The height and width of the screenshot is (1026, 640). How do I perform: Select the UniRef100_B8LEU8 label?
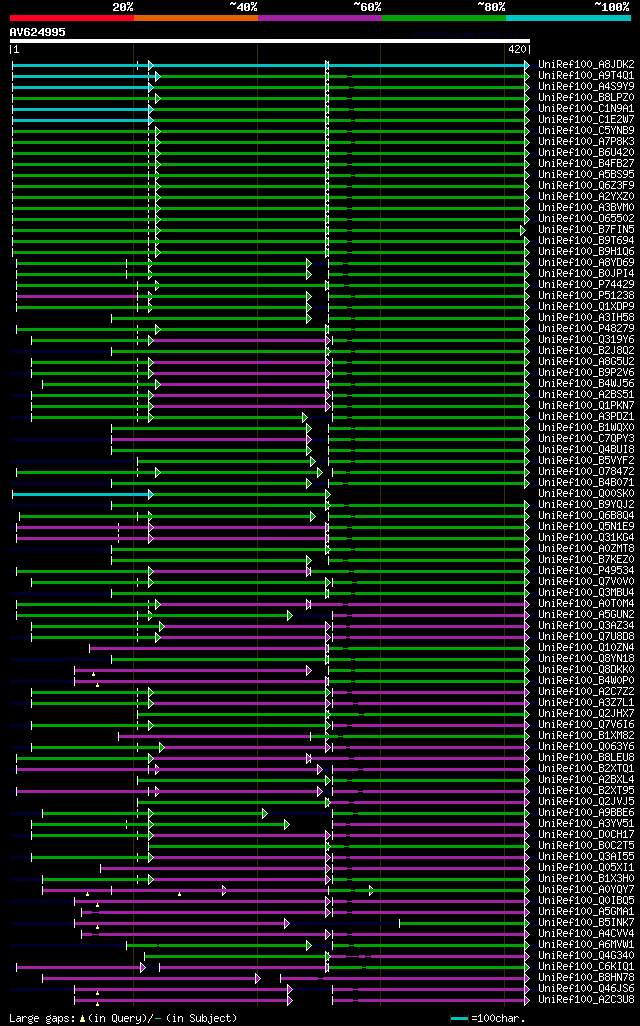coord(586,758)
